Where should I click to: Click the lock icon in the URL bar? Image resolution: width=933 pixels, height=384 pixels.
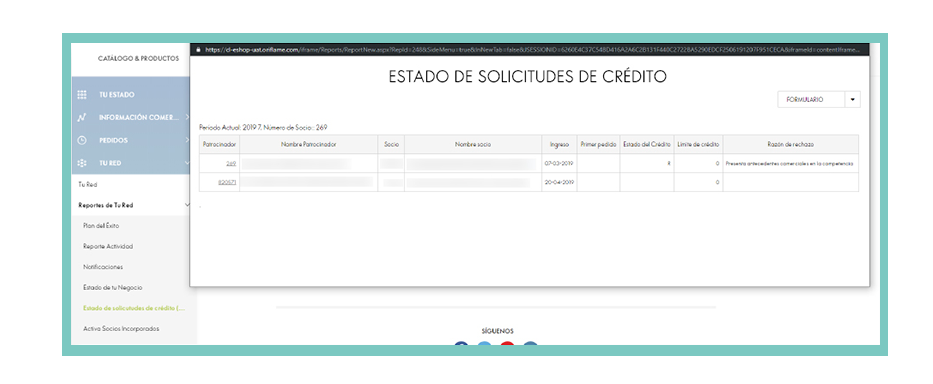[x=199, y=50]
